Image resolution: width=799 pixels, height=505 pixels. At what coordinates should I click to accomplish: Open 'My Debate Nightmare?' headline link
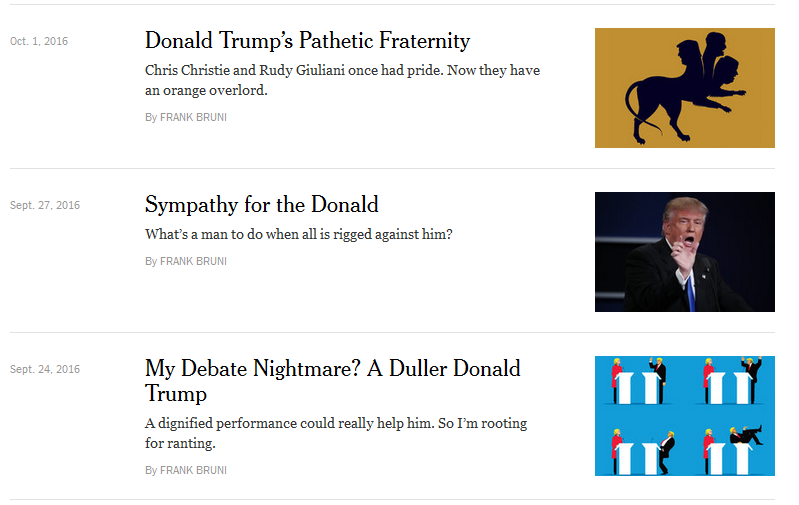point(332,368)
